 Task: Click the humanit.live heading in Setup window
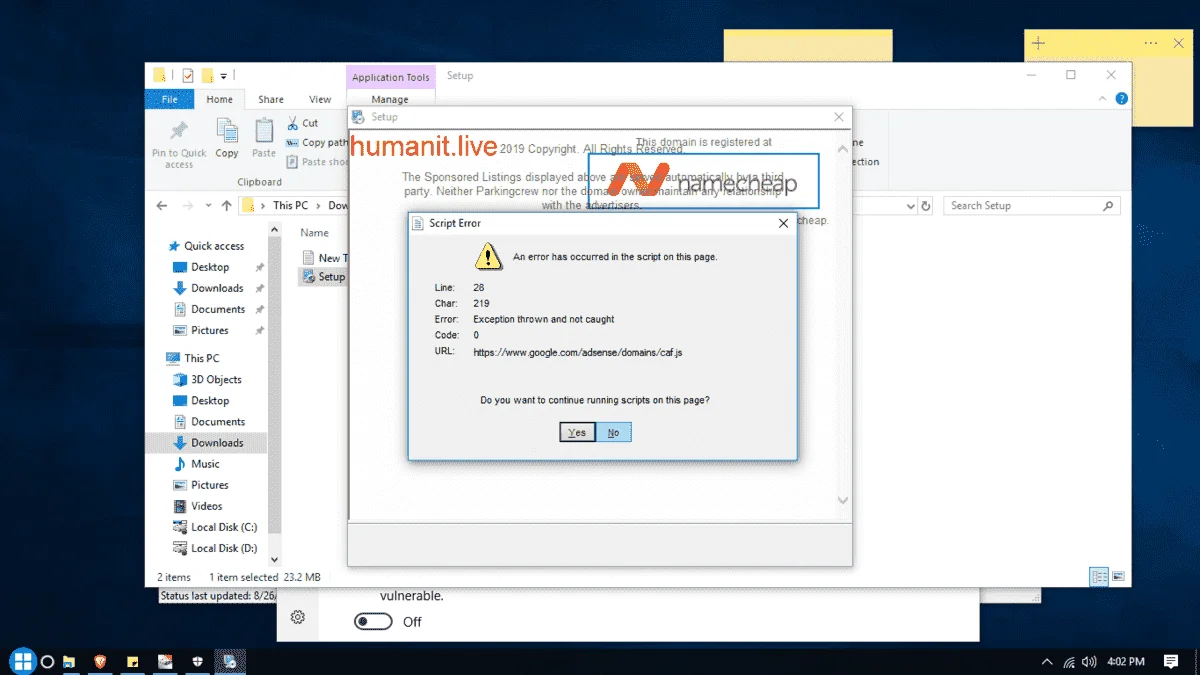(x=424, y=147)
